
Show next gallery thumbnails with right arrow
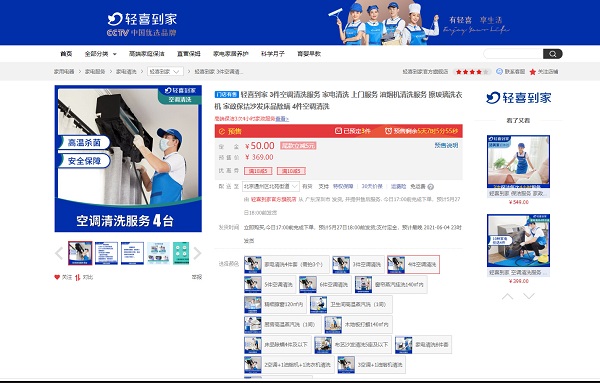point(197,253)
